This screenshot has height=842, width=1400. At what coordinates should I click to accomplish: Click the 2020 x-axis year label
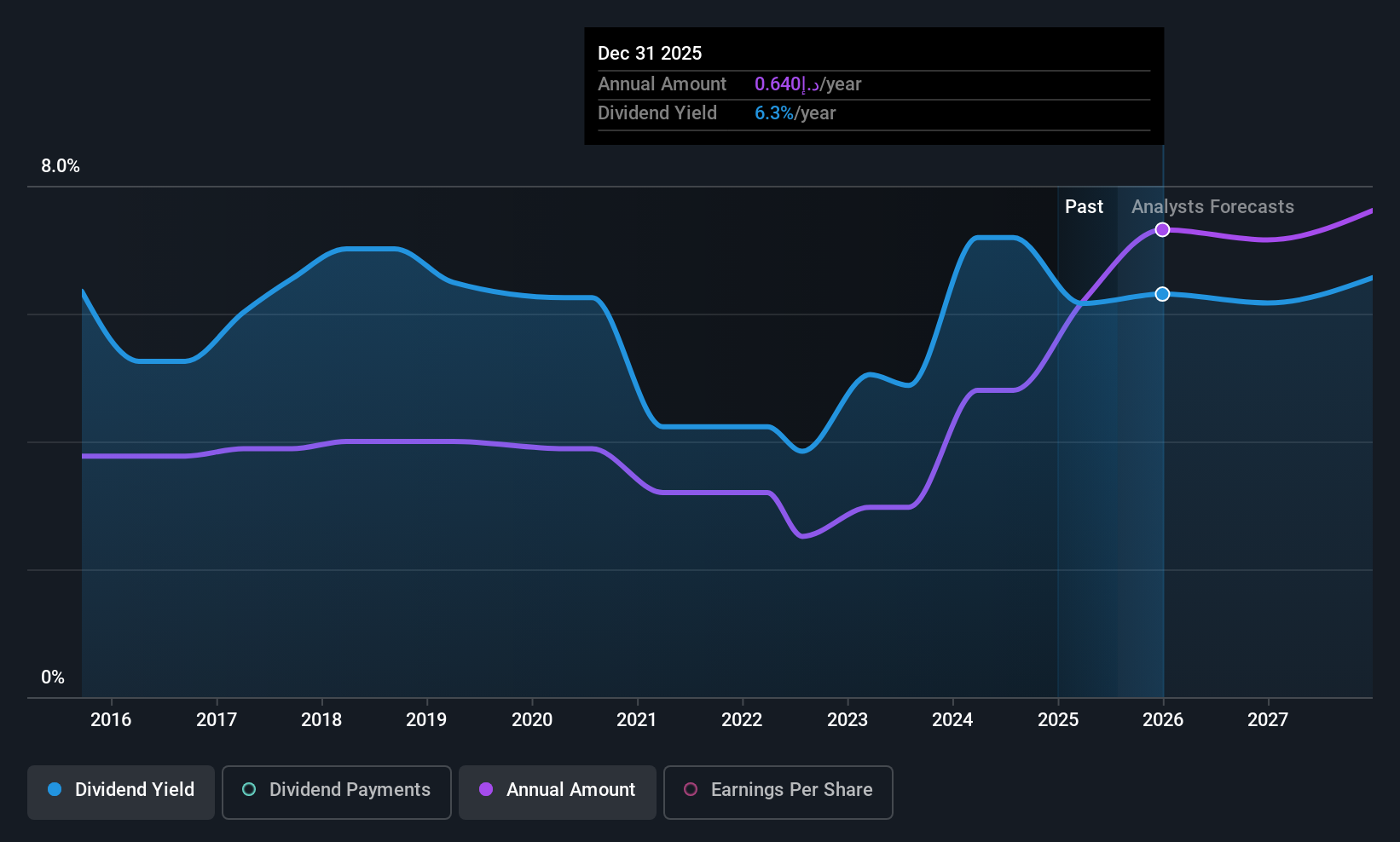coord(532,719)
